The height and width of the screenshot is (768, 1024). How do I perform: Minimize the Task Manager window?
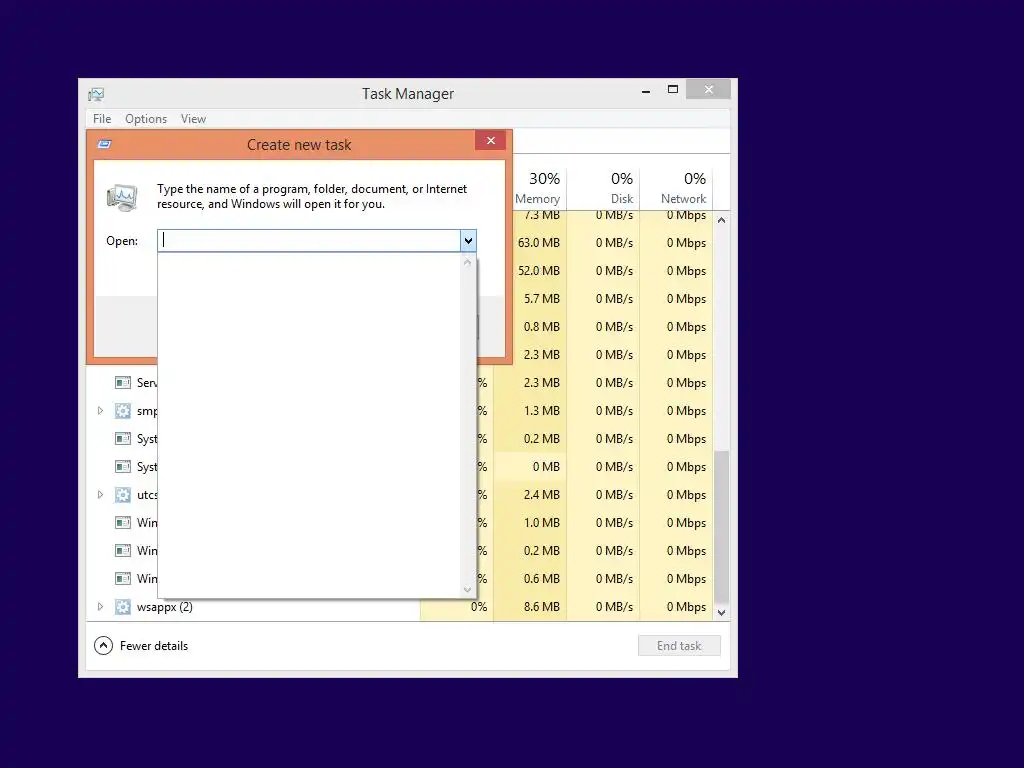(x=646, y=90)
